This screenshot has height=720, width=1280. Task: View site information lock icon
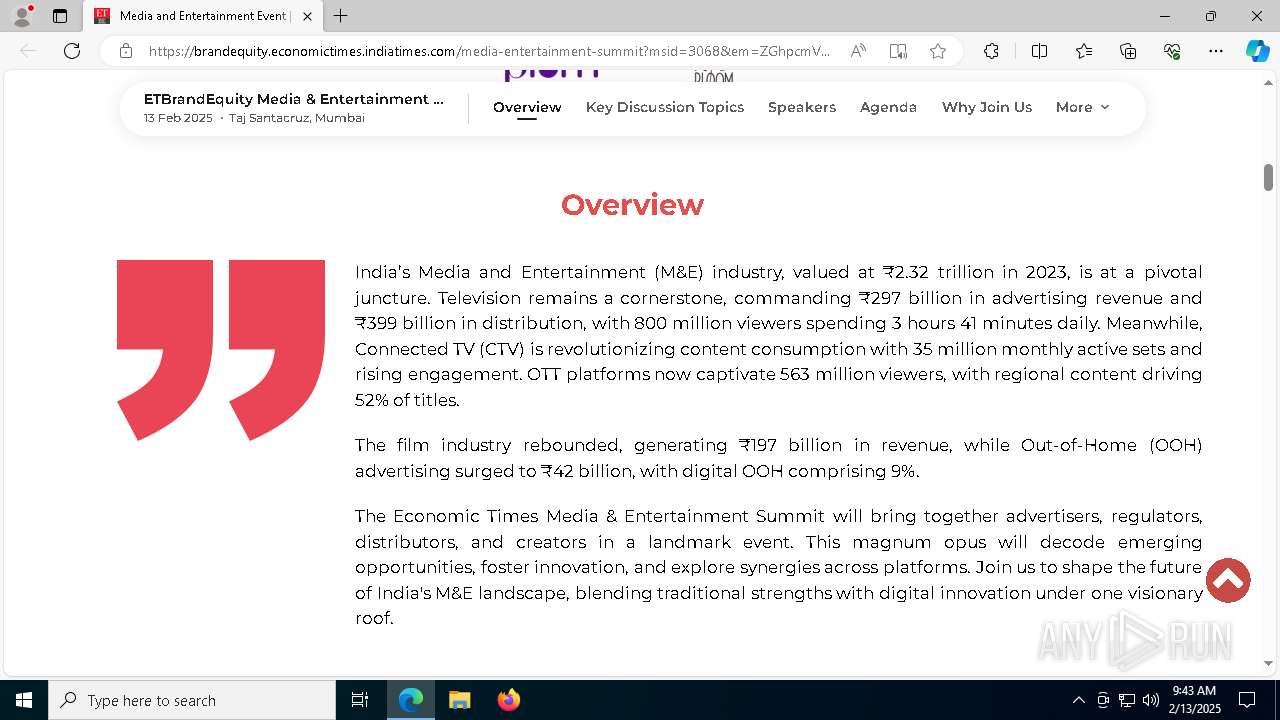click(x=126, y=51)
